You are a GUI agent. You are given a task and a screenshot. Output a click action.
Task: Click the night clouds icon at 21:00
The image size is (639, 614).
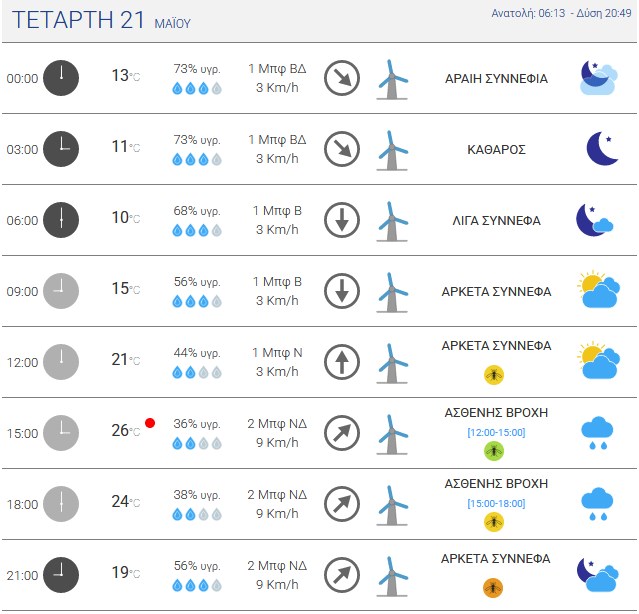point(597,574)
